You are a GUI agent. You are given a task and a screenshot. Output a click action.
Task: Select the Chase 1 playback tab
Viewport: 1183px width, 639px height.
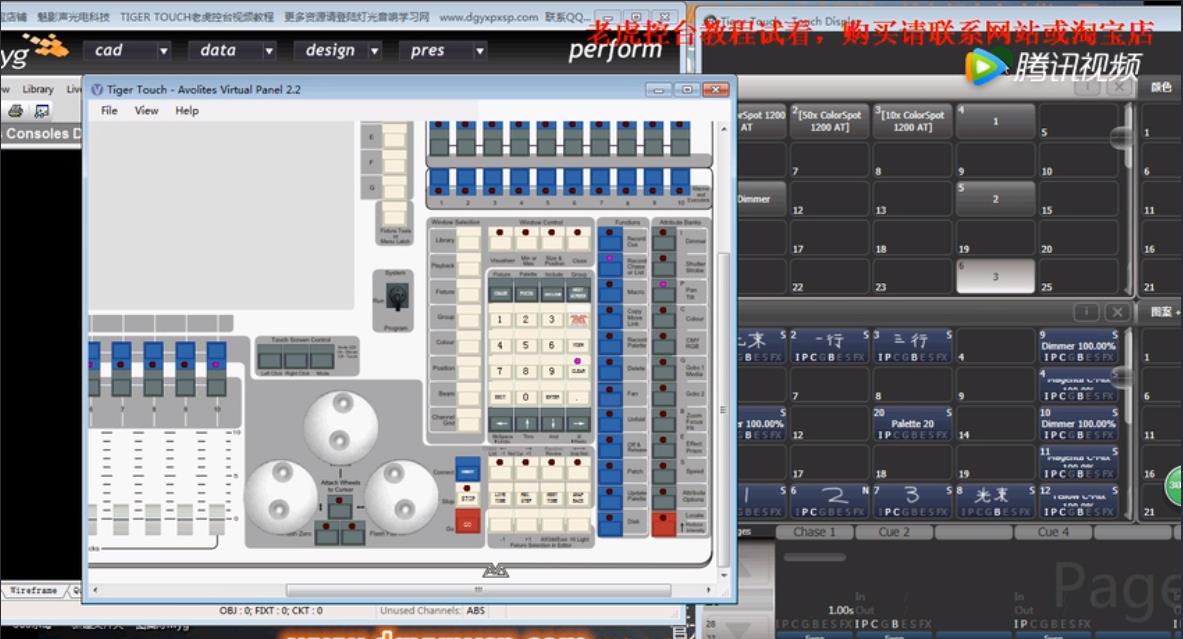[x=815, y=532]
